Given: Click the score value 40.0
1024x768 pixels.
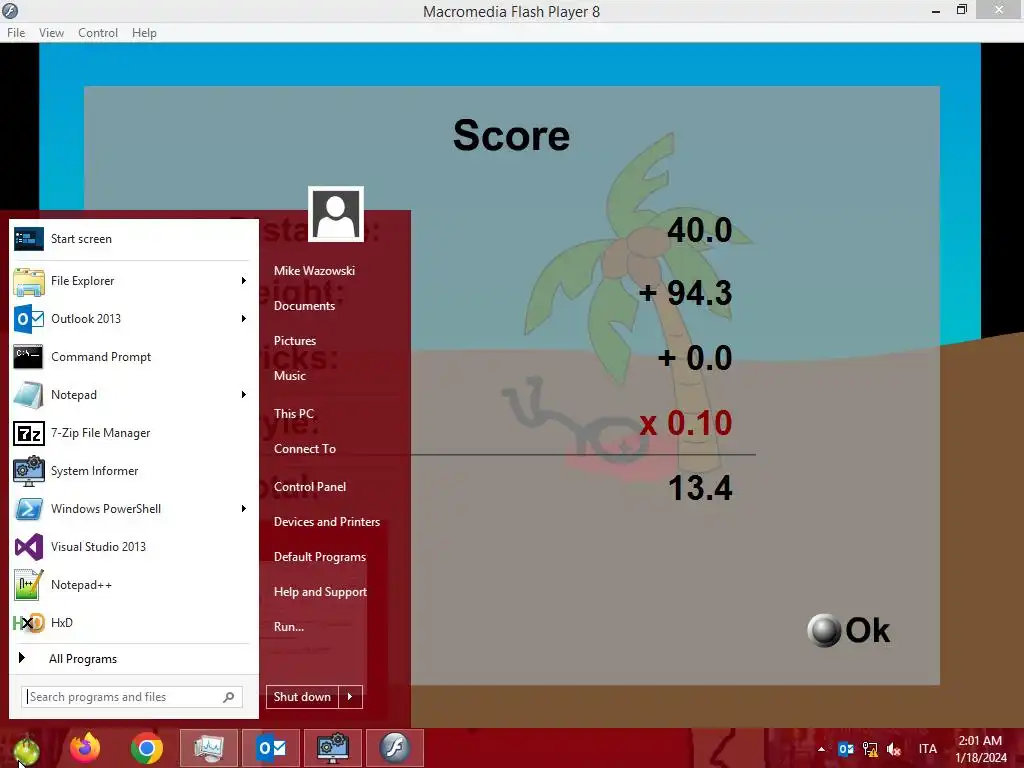Looking at the screenshot, I should point(699,231).
